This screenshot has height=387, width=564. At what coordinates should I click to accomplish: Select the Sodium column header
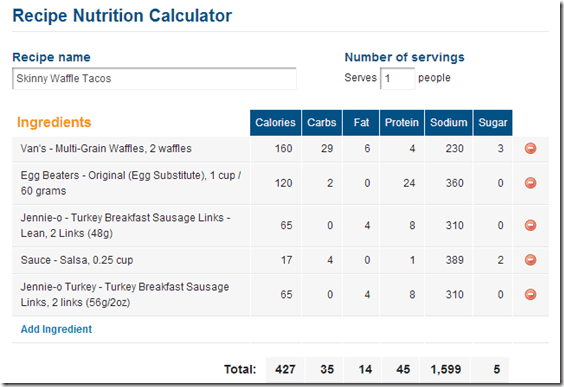tap(449, 123)
